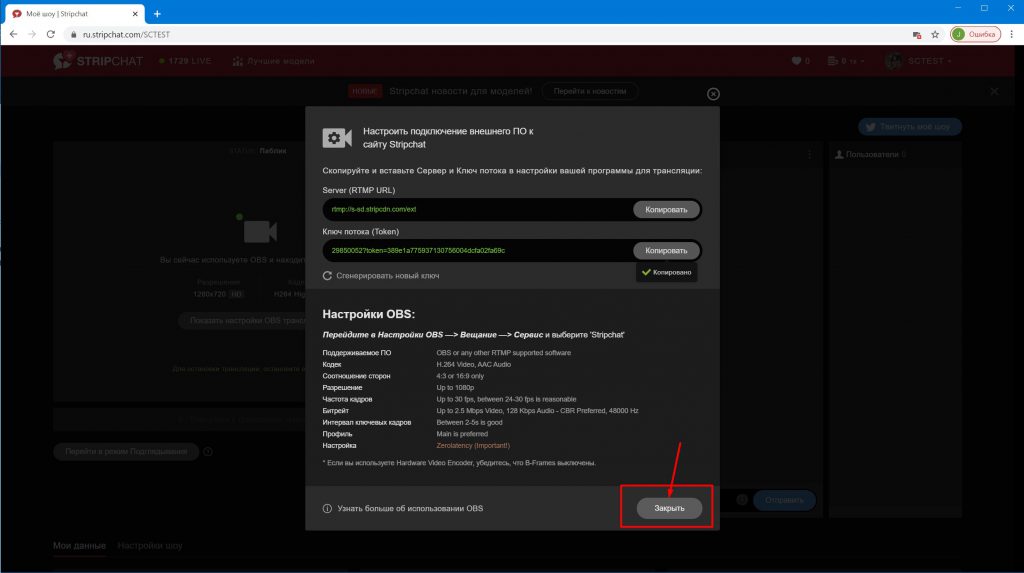This screenshot has height=573, width=1024.
Task: Click the 'Up to 1080p' resolution value
Action: pyautogui.click(x=455, y=387)
